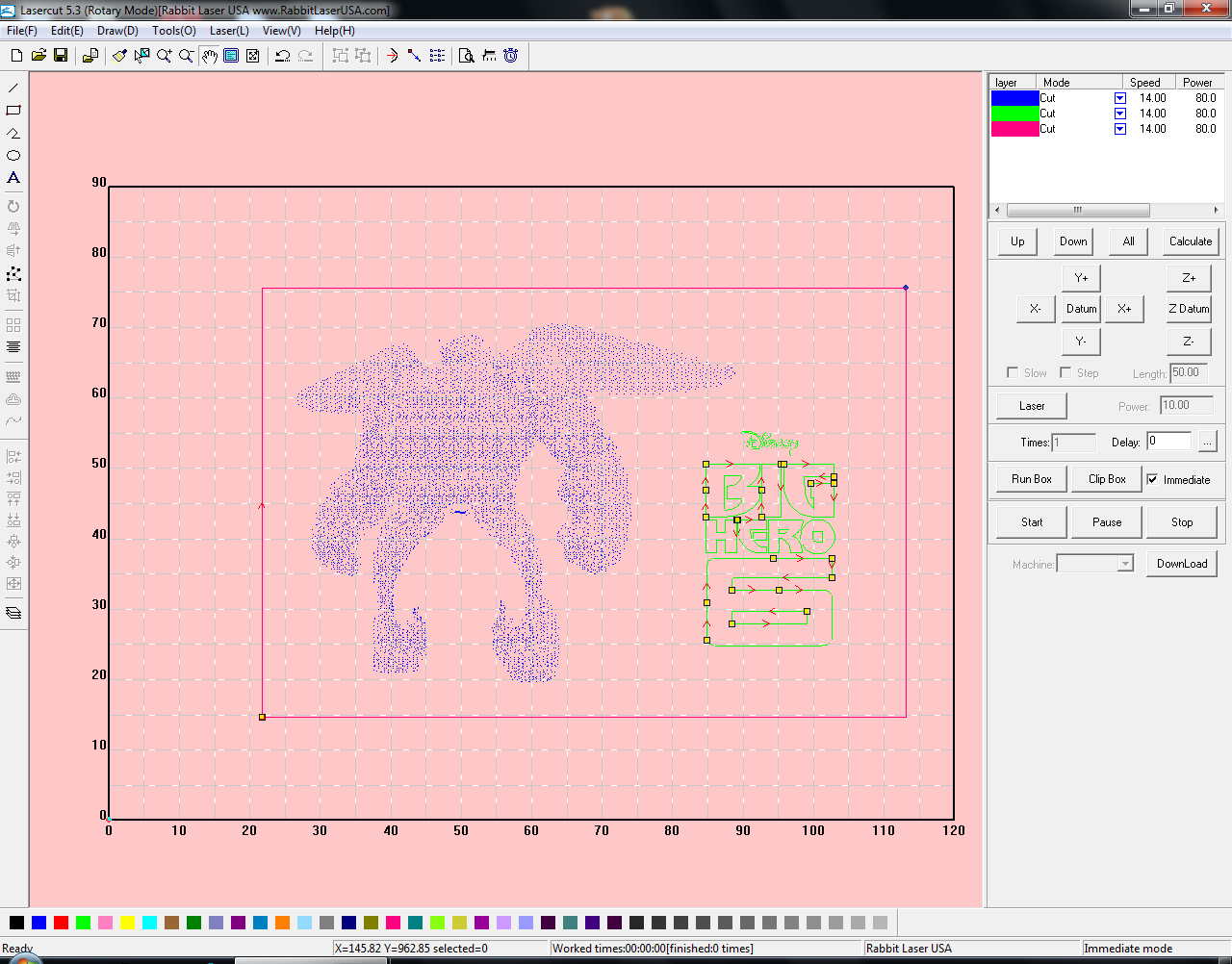Click the Delay input field

tap(1168, 442)
